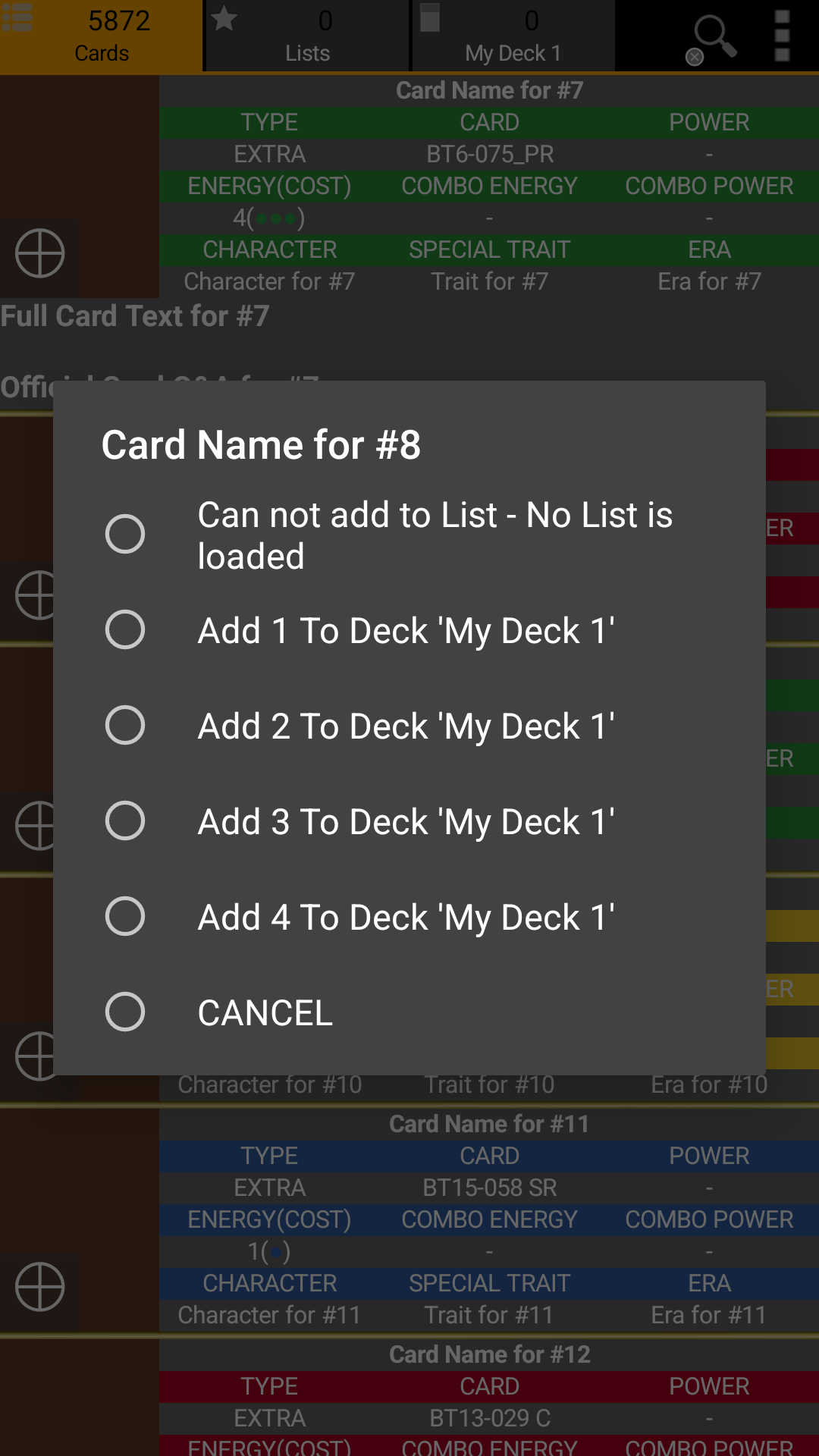Tap the Card Name for #12 header
Viewport: 819px width, 1456px height.
(489, 1354)
